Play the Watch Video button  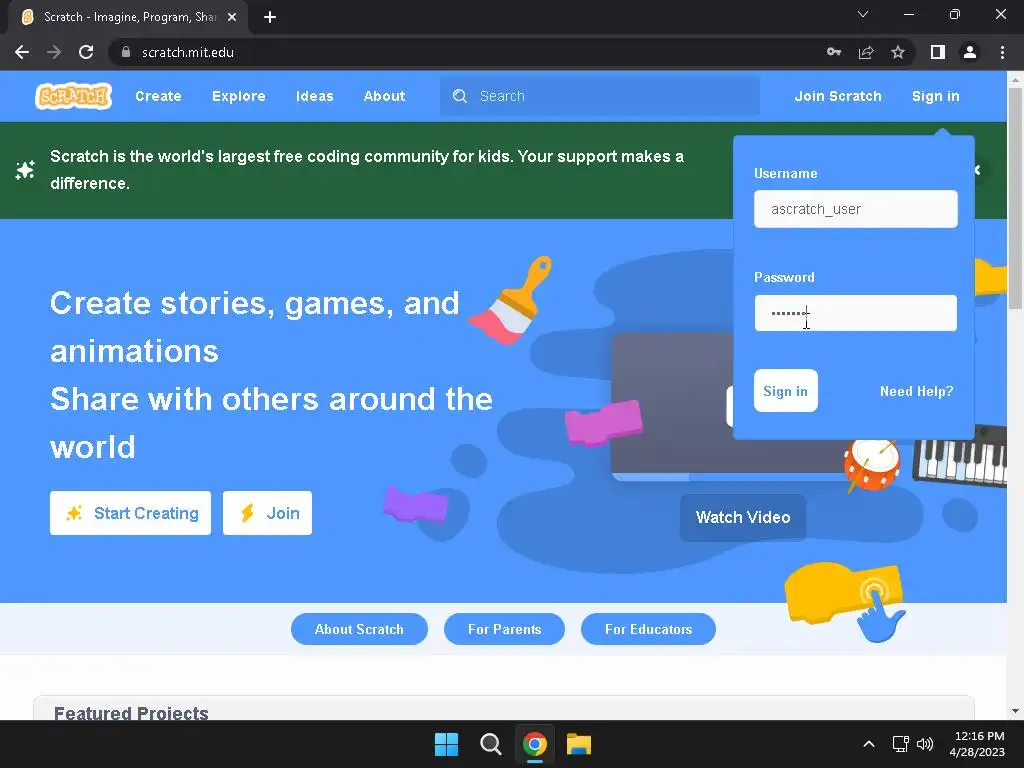coord(743,517)
